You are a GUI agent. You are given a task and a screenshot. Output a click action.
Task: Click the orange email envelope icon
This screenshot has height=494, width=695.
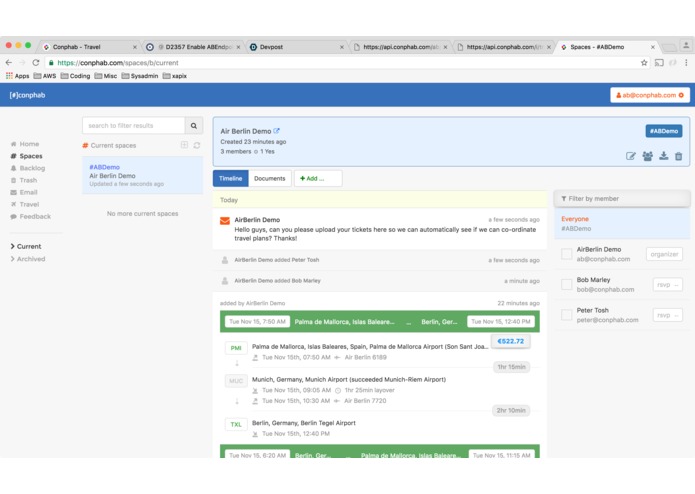225,220
